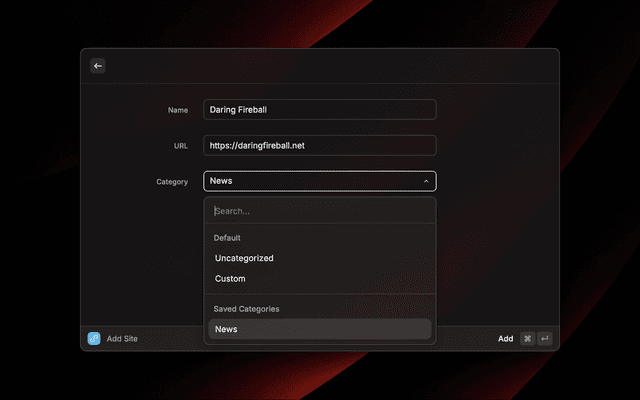Click the Return key shortcut icon

(x=545, y=338)
